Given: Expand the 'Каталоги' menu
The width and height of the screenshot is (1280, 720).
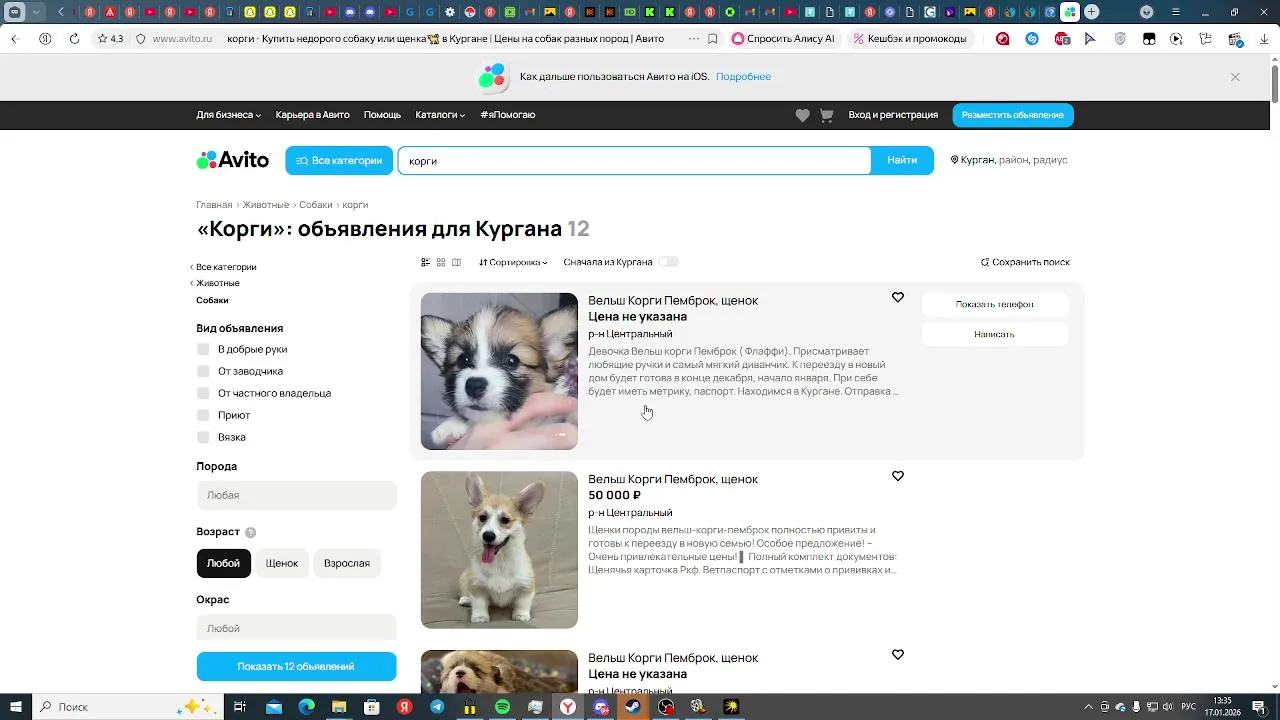Looking at the screenshot, I should coord(441,115).
